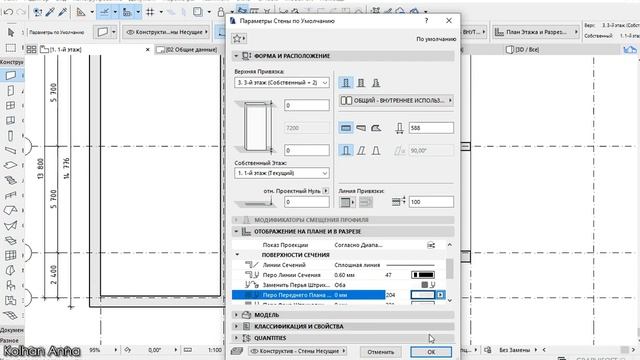Viewport: 640px width, 360px height.
Task: Select the basic straight-wall structure icon
Action: click(x=346, y=83)
